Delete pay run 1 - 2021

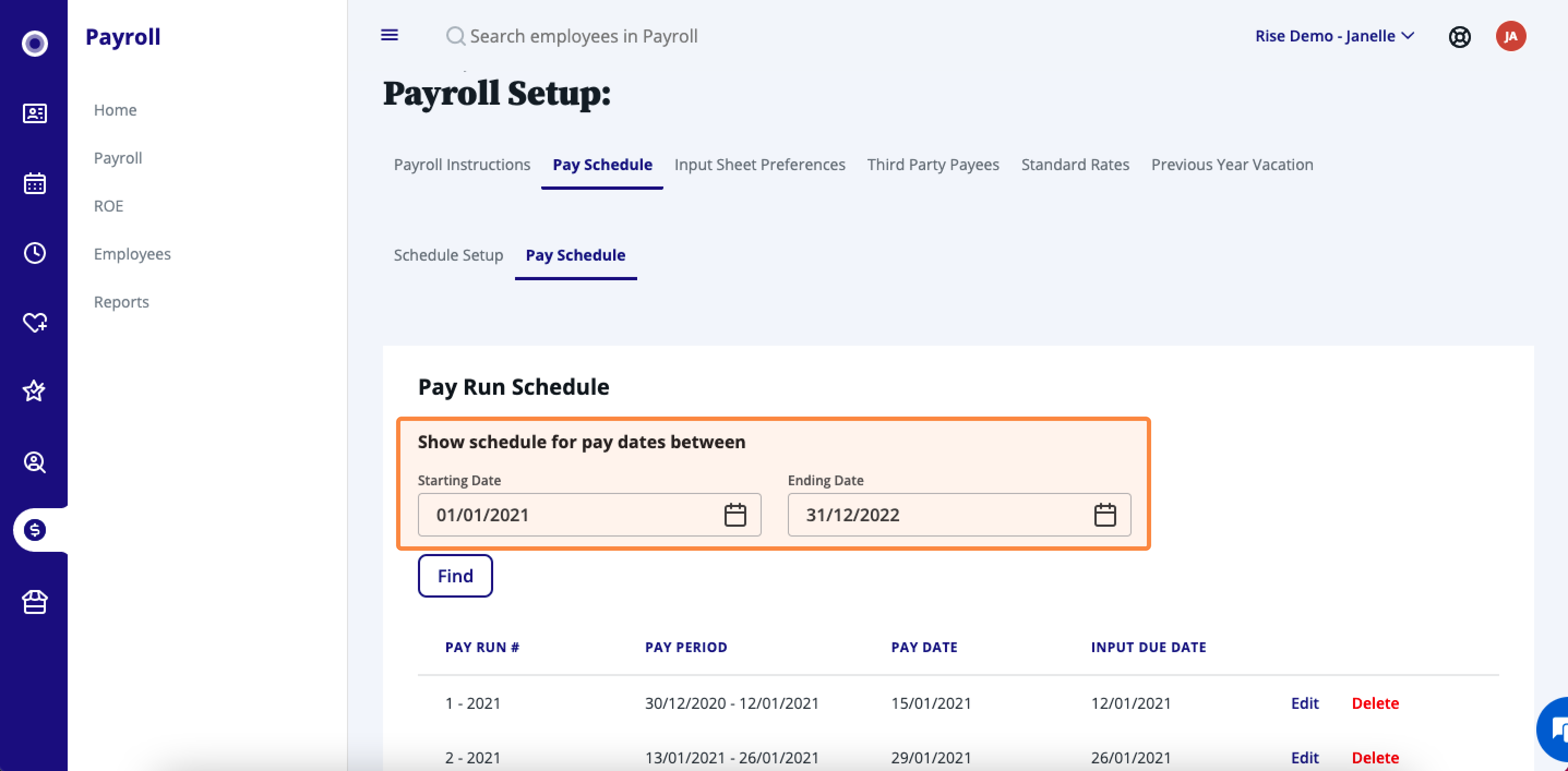(x=1375, y=703)
